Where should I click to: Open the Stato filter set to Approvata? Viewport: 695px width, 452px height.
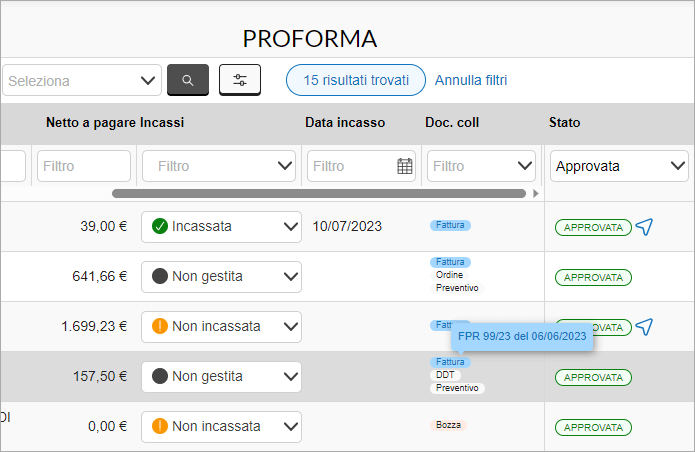pyautogui.click(x=619, y=166)
